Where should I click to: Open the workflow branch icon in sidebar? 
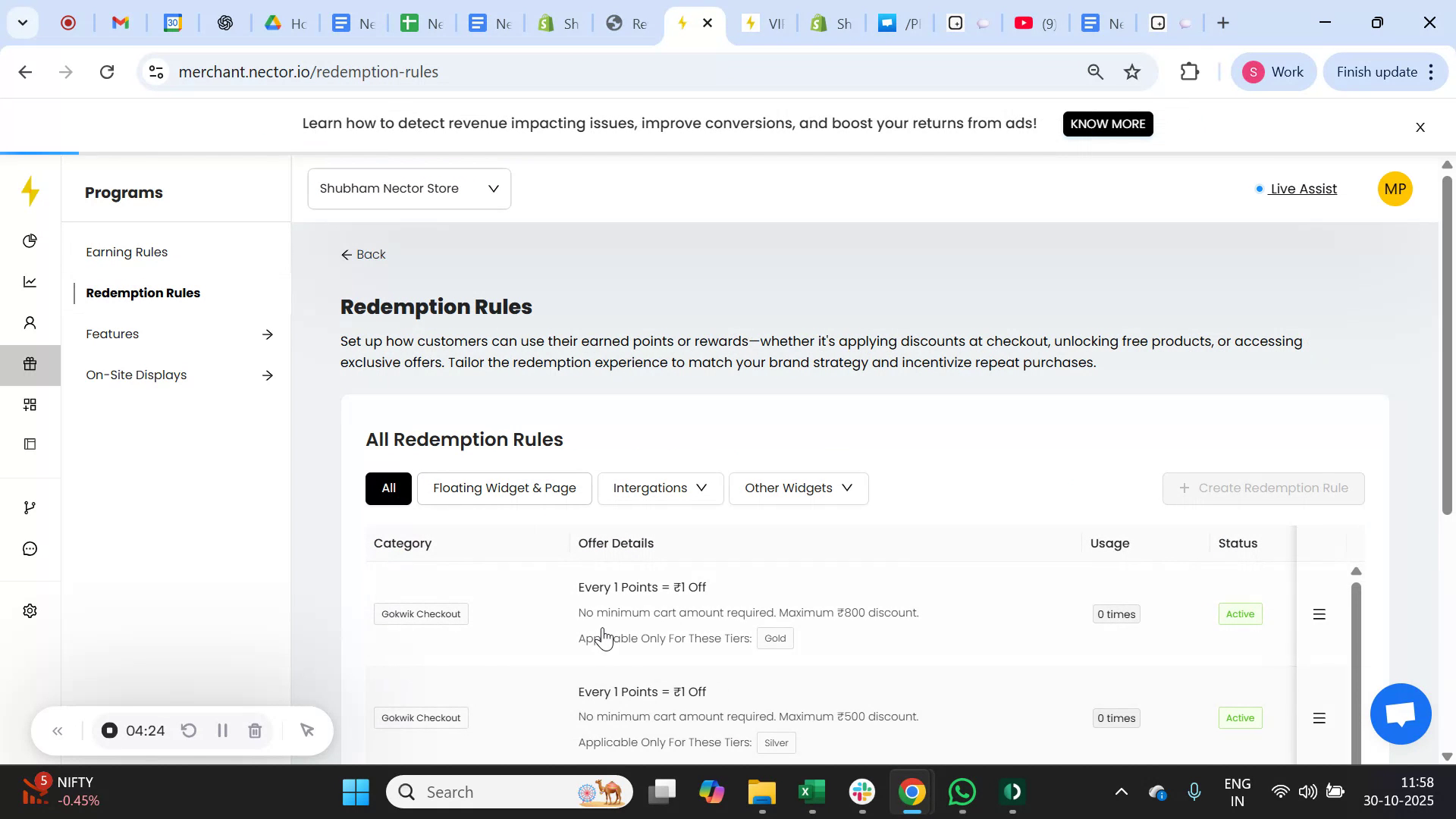pyautogui.click(x=30, y=507)
